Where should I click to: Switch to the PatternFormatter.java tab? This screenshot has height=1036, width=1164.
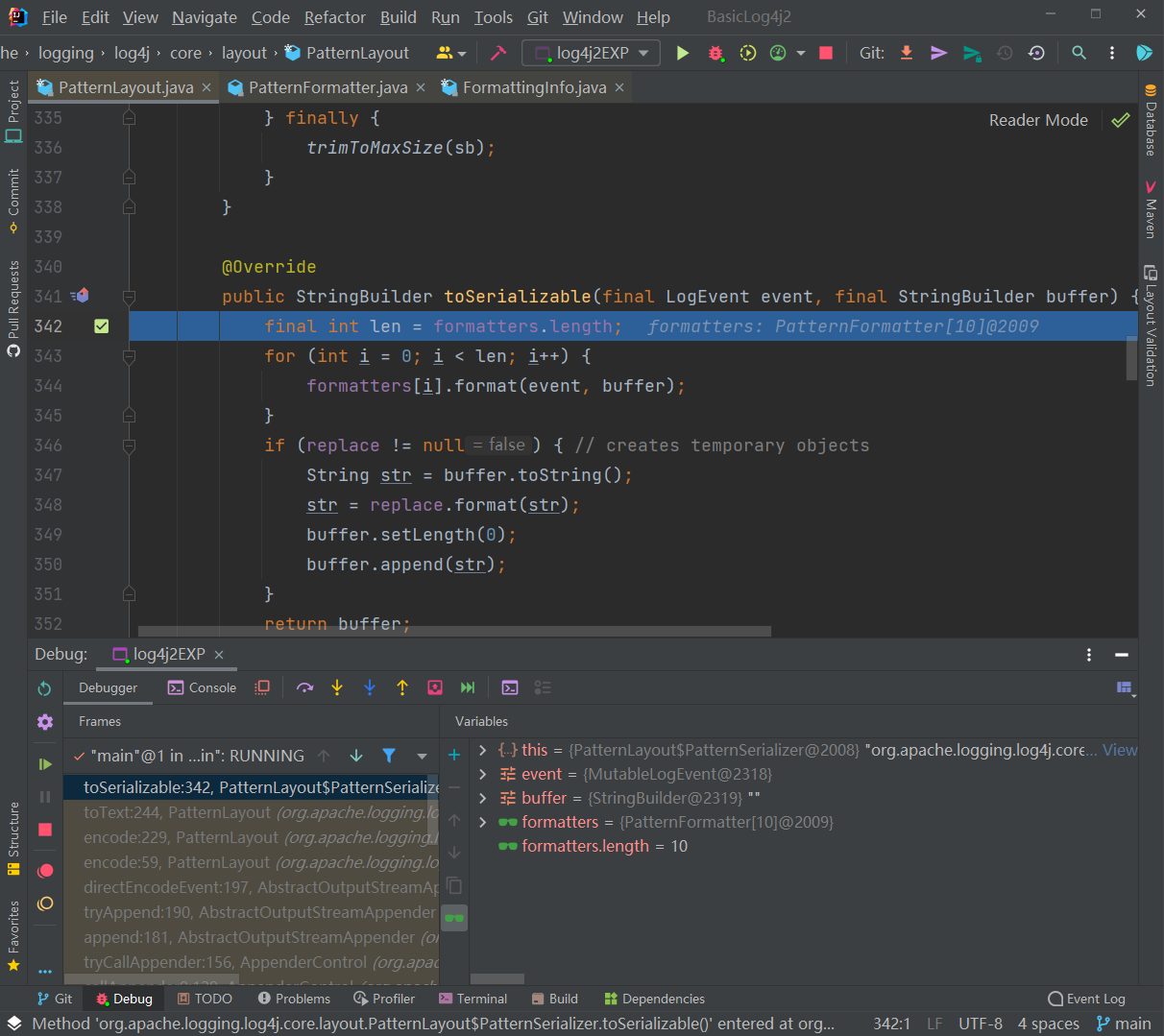[327, 87]
